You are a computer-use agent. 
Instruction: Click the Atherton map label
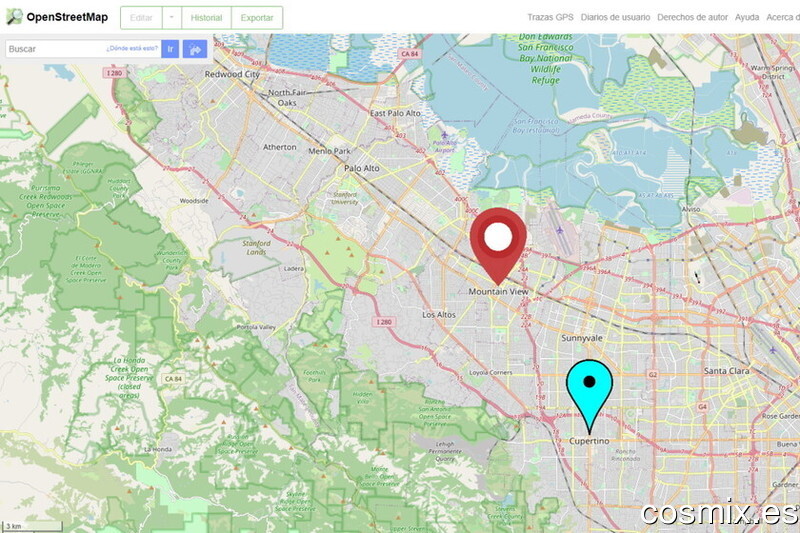[280, 147]
